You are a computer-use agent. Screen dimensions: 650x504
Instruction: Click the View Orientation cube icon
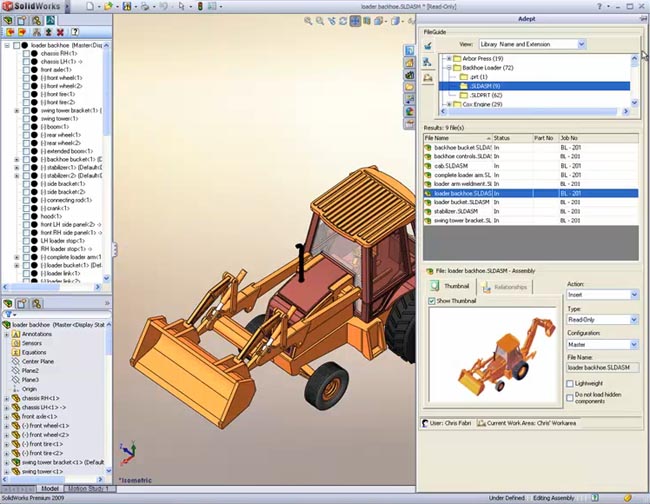click(x=378, y=21)
